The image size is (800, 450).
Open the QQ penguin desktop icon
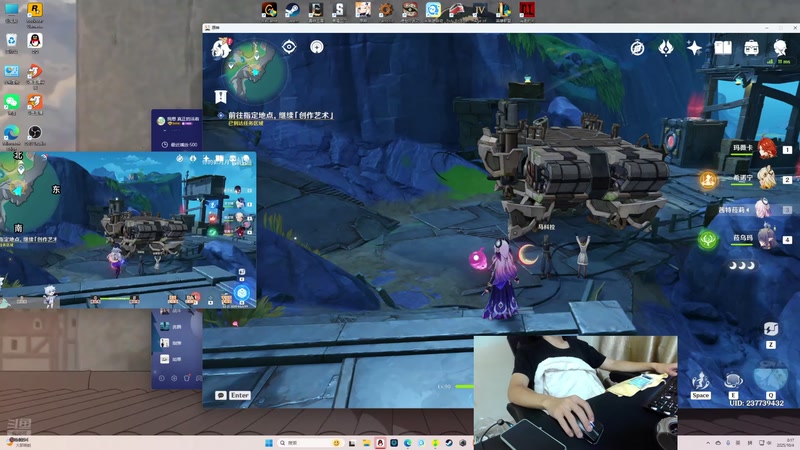click(35, 42)
